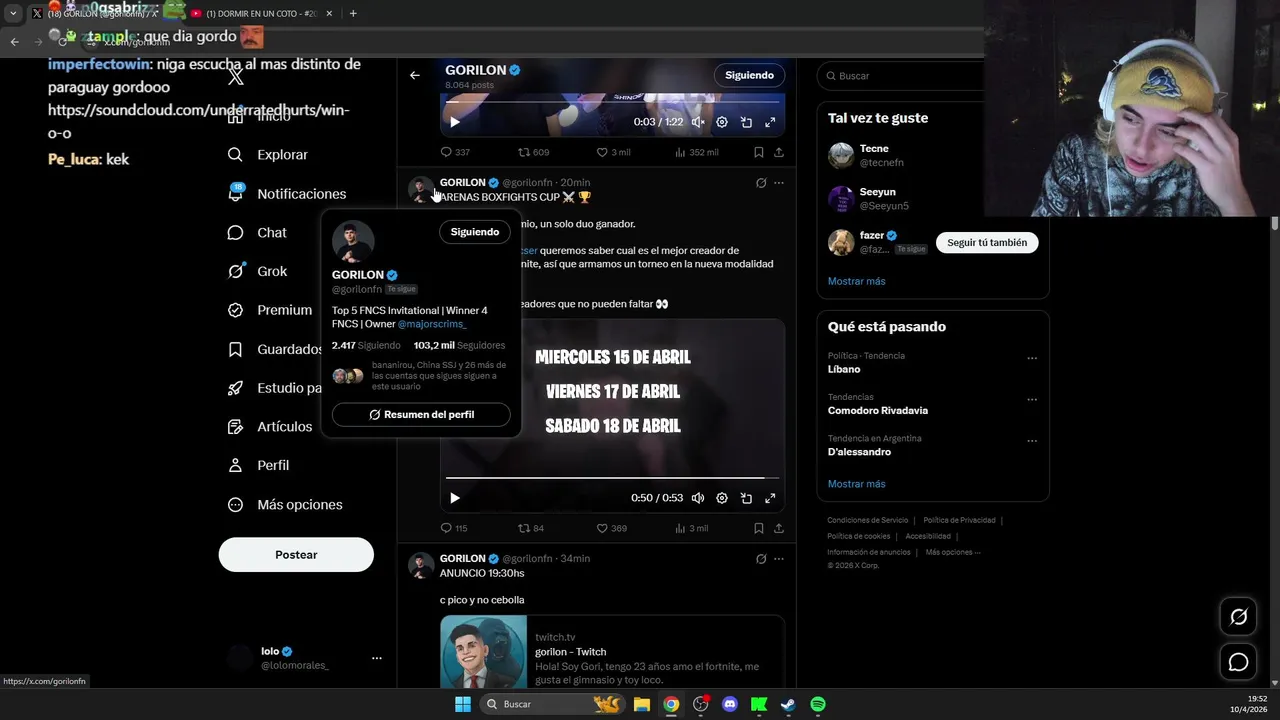
Task: Share the post with 337 replies
Action: tap(779, 152)
